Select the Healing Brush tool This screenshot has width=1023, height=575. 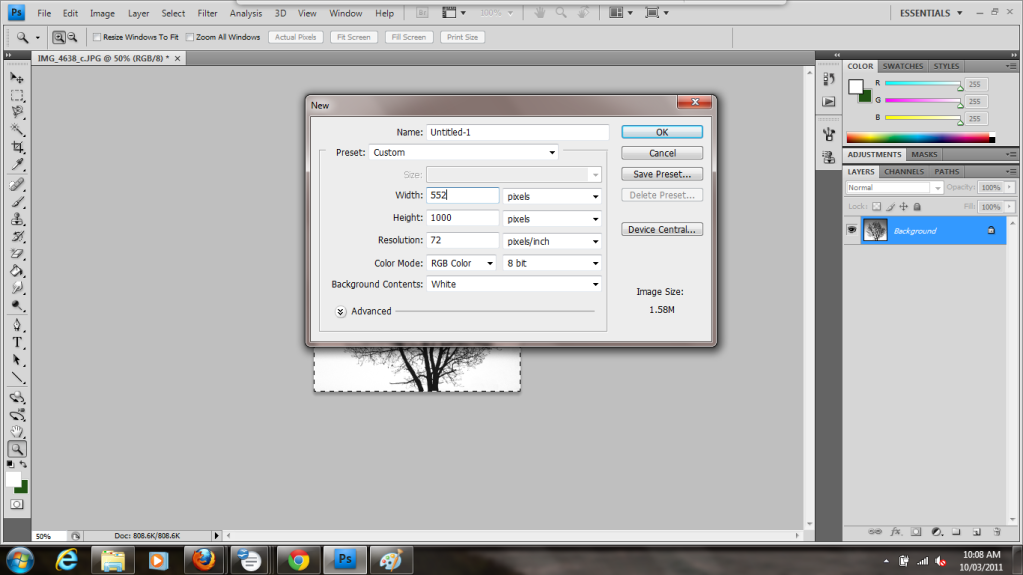click(x=17, y=185)
